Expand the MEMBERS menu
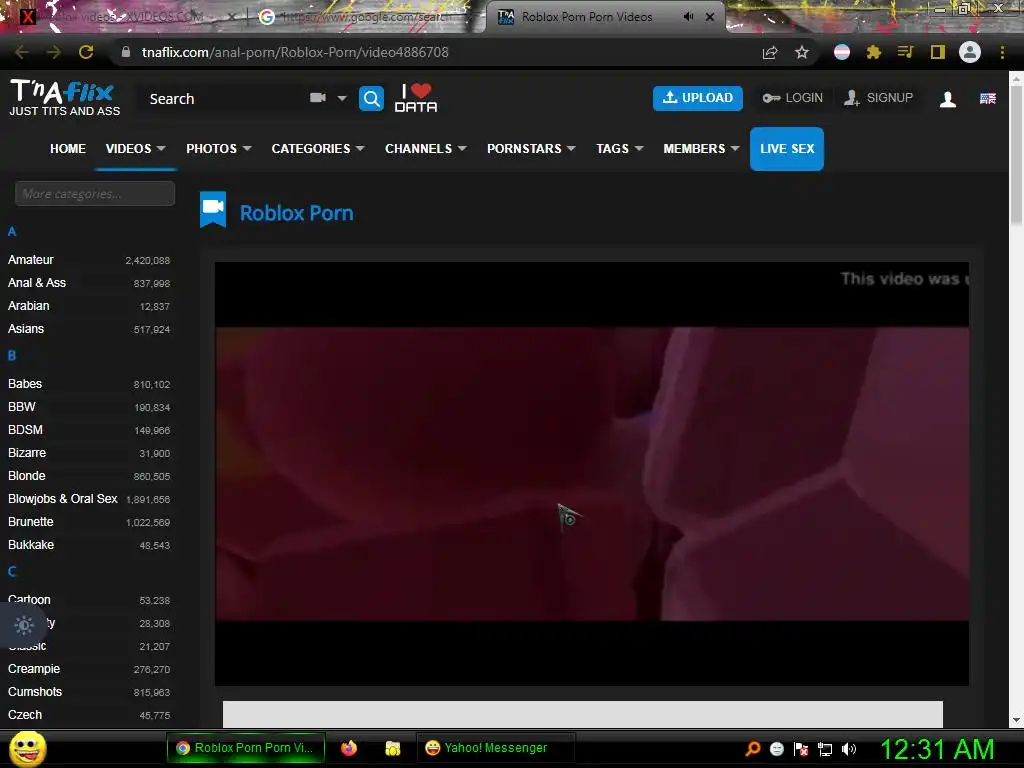Screen dimensions: 1024x768 click(x=701, y=149)
